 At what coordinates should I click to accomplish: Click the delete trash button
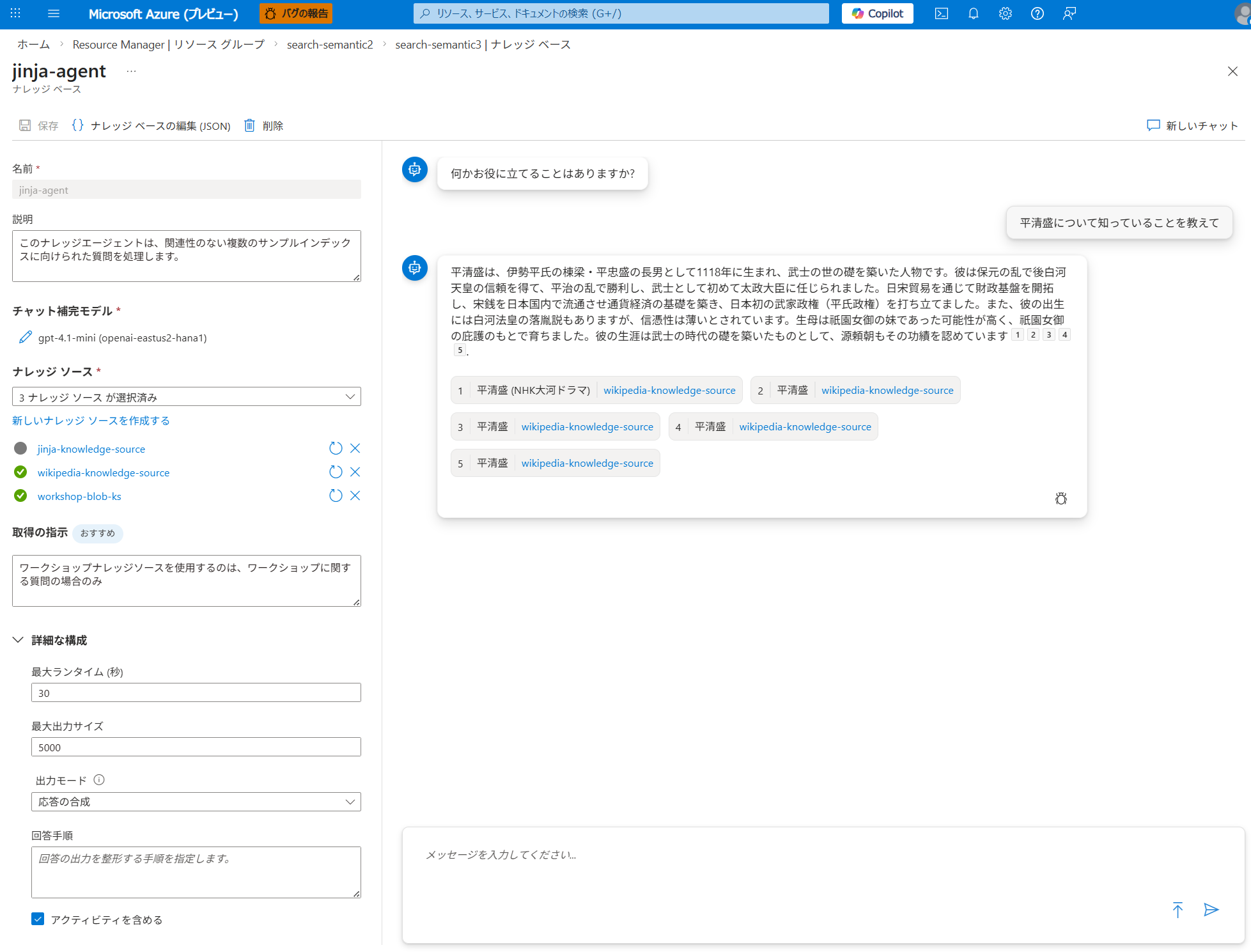[x=263, y=126]
